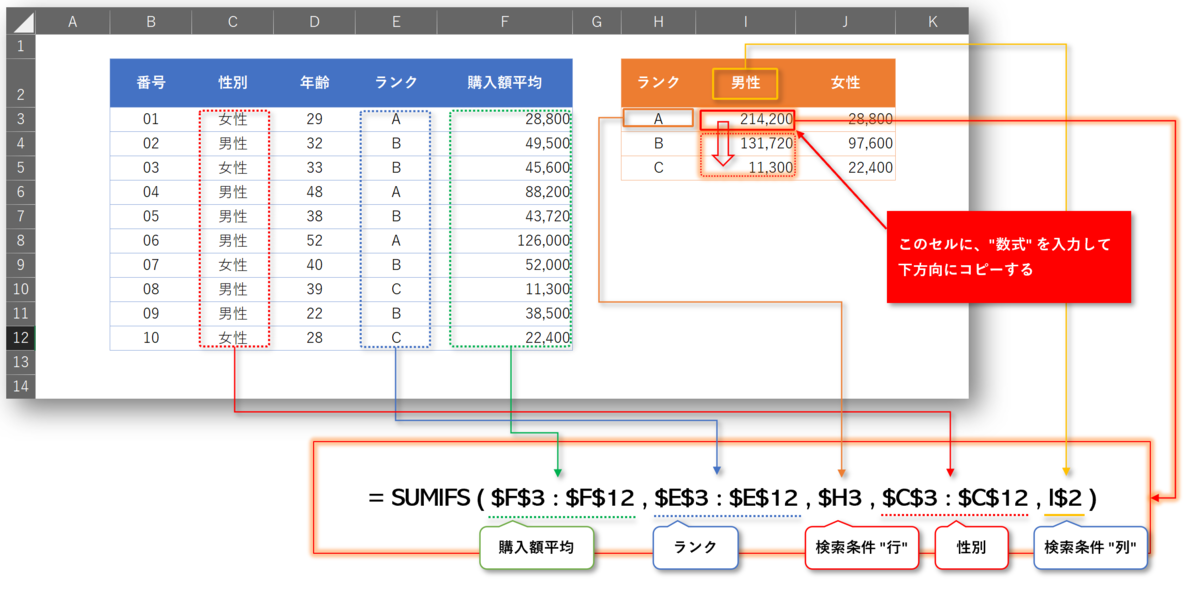Select row 1 header
Viewport: 1200px width, 590px height.
[21, 46]
